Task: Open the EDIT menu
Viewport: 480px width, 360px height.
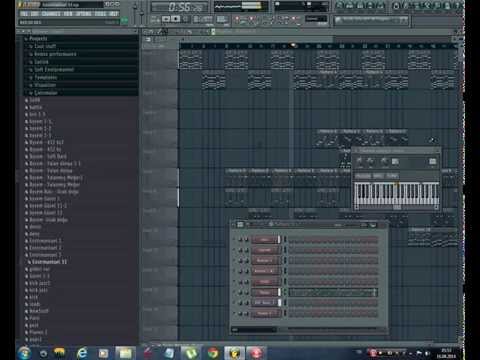Action: (35, 14)
